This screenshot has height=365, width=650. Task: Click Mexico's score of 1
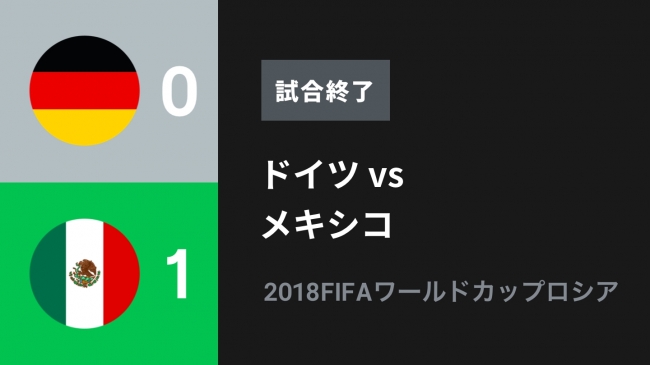pyautogui.click(x=177, y=274)
